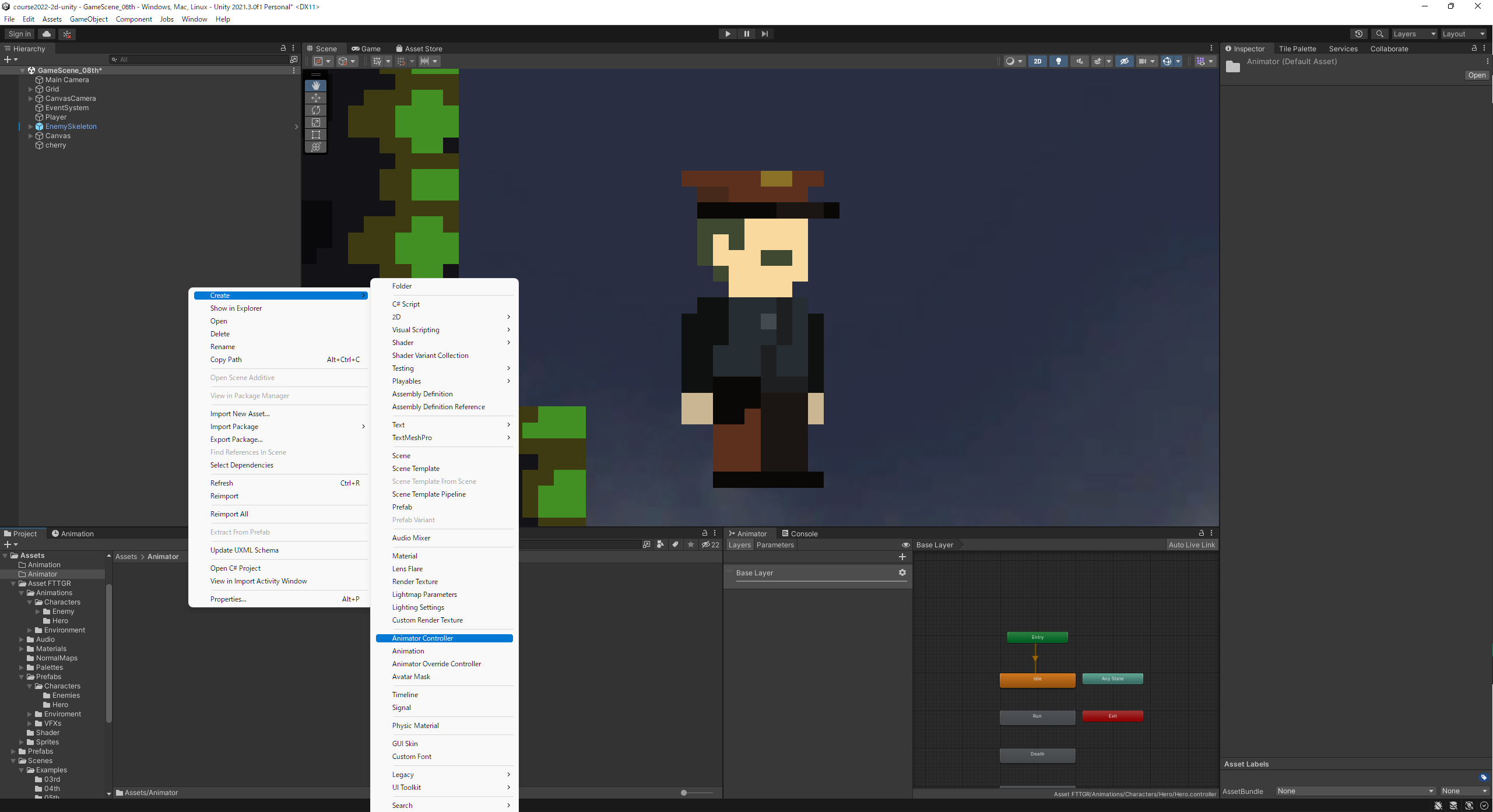Enter Play mode with the Play button
This screenshot has height=812, width=1493.
point(728,34)
